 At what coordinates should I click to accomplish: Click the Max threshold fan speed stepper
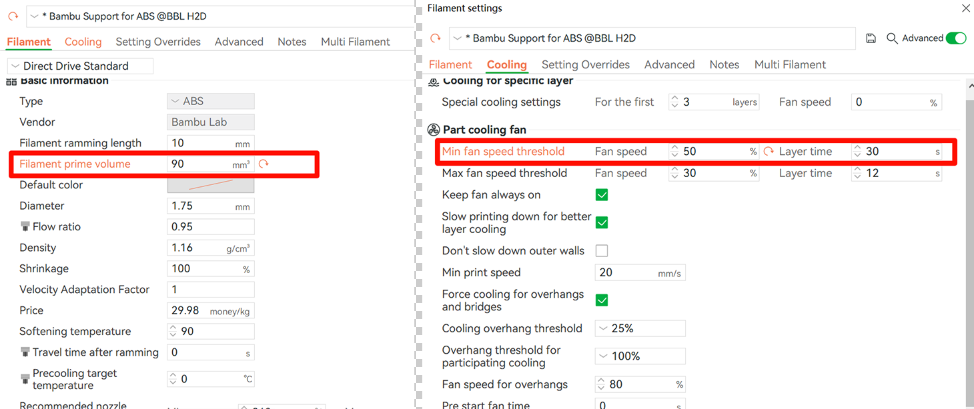click(676, 173)
